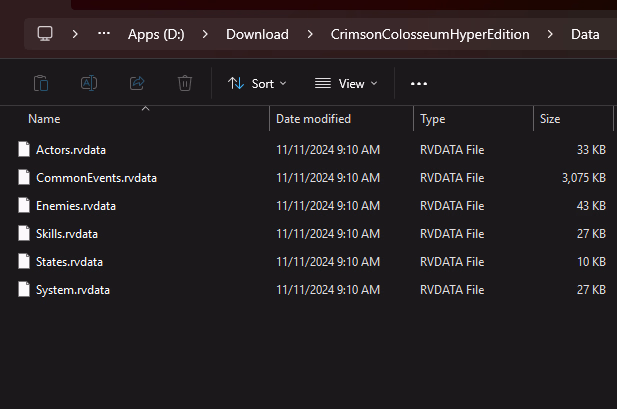617x409 pixels.
Task: Click the file icon of System.rvdata
Action: [x=24, y=289]
